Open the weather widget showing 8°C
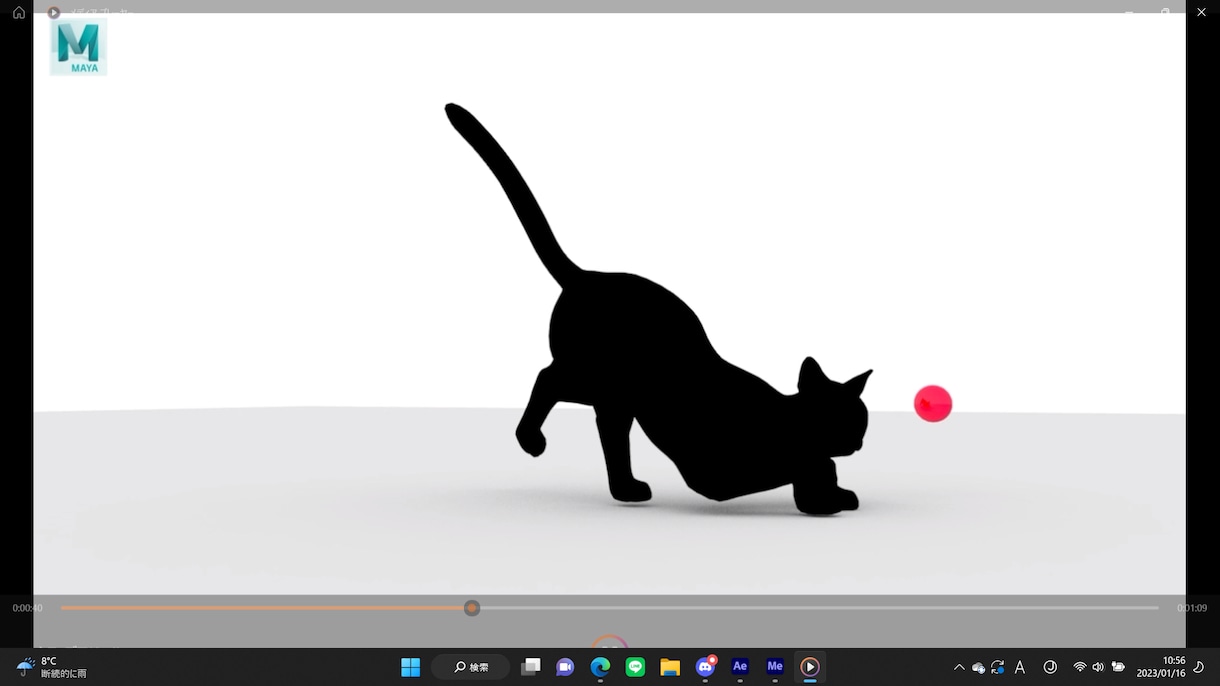Viewport: 1220px width, 686px height. 52,667
